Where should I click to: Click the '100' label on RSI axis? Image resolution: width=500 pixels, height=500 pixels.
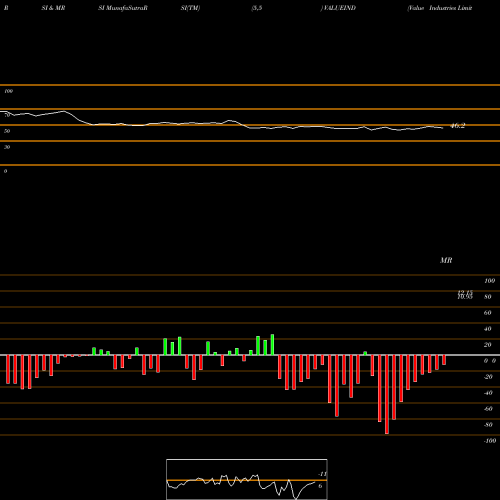coord(9,91)
